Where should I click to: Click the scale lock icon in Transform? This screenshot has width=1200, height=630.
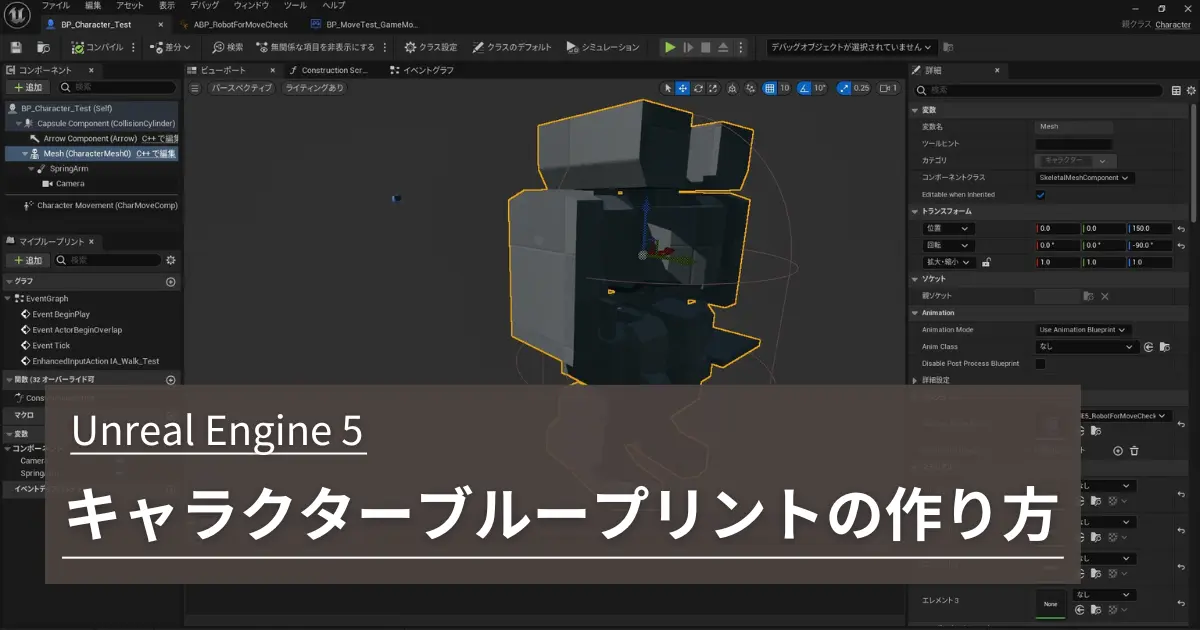tap(986, 262)
